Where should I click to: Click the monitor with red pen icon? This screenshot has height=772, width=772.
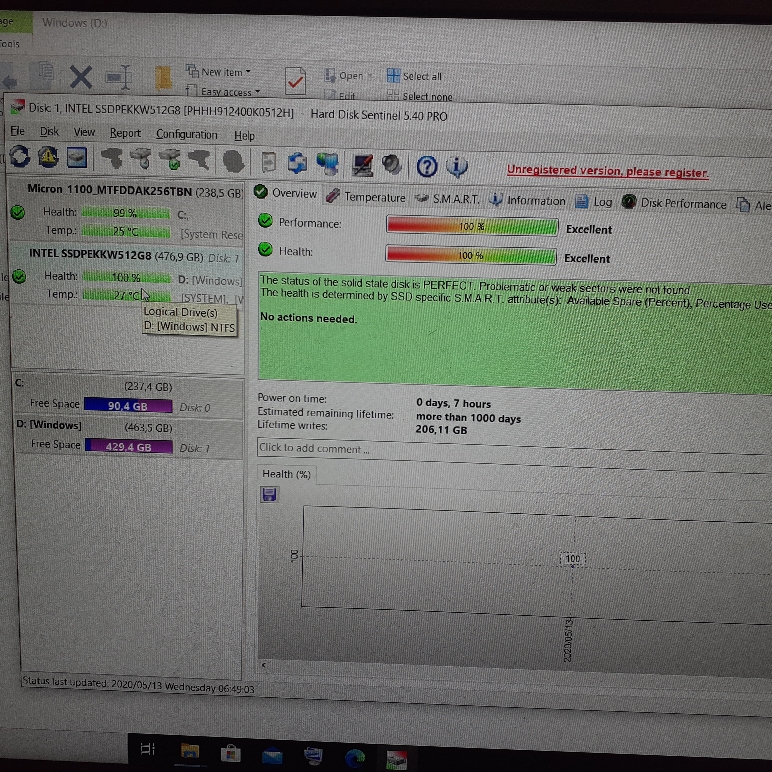[362, 165]
